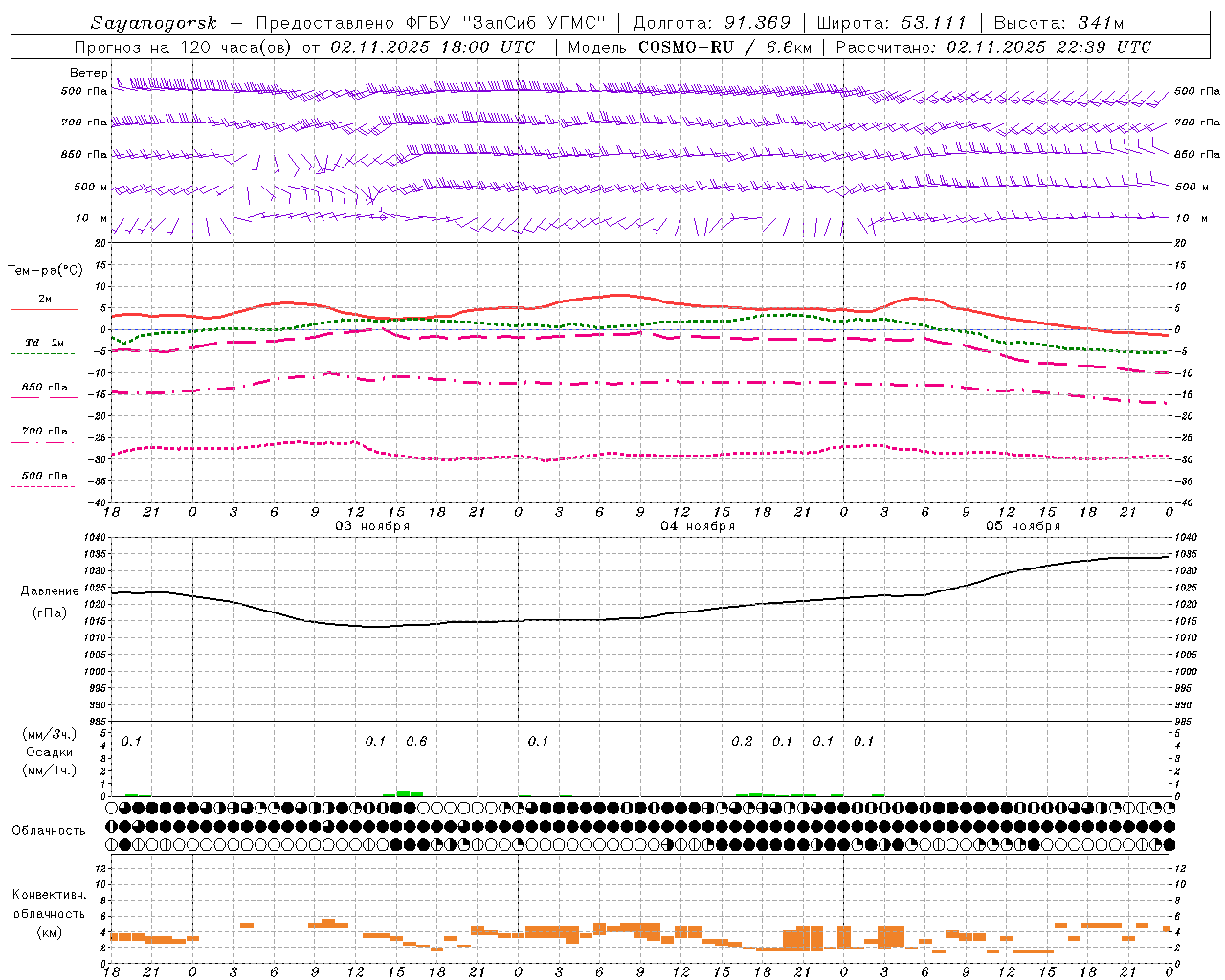Click the red solid 2м legend line sample
This screenshot has height=980, width=1225.
44,310
